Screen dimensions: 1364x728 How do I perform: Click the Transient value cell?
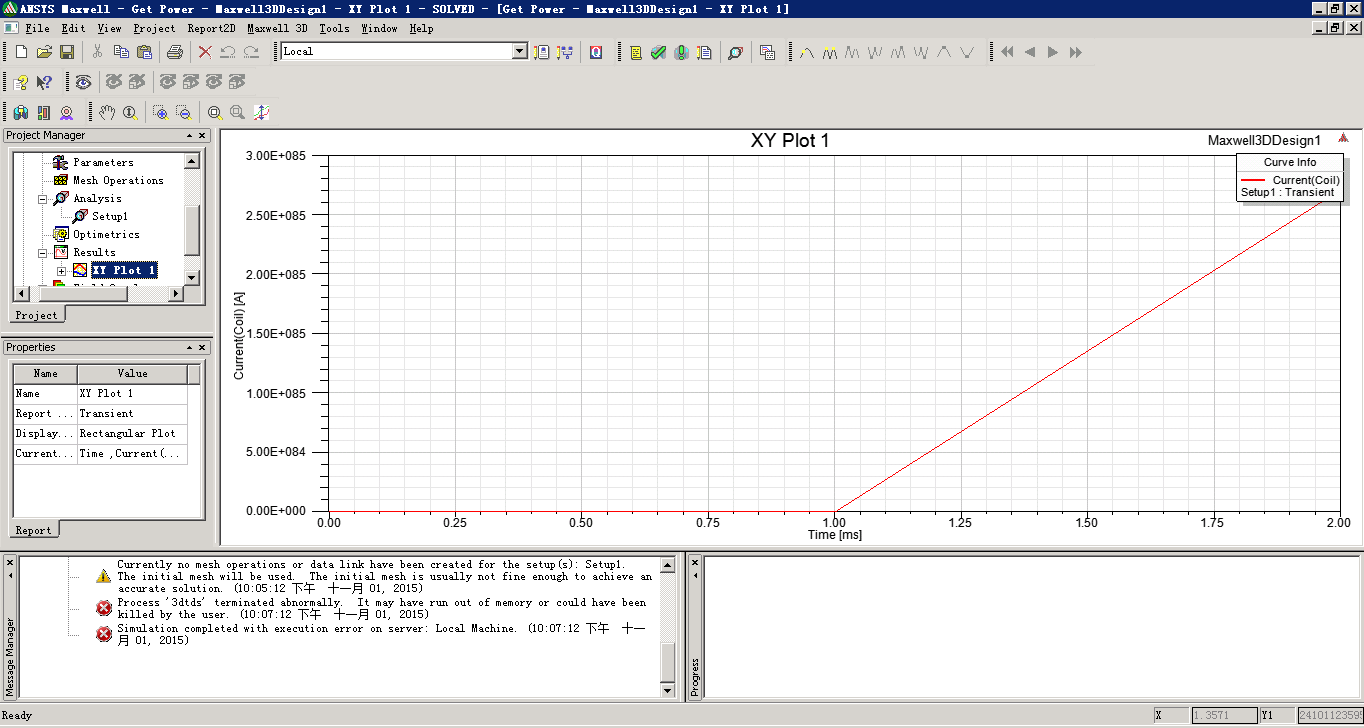click(132, 413)
